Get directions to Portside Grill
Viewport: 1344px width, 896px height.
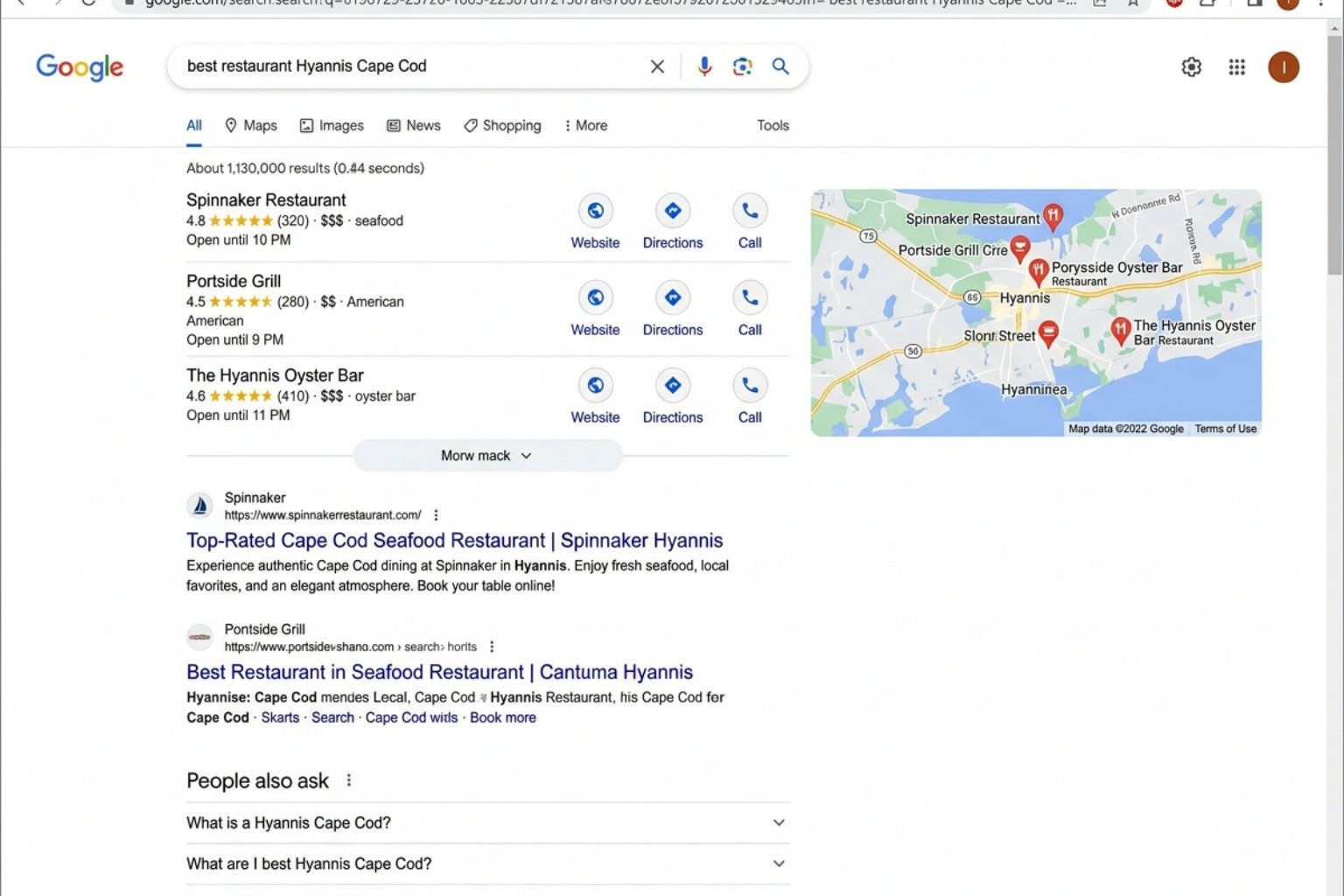coord(673,297)
